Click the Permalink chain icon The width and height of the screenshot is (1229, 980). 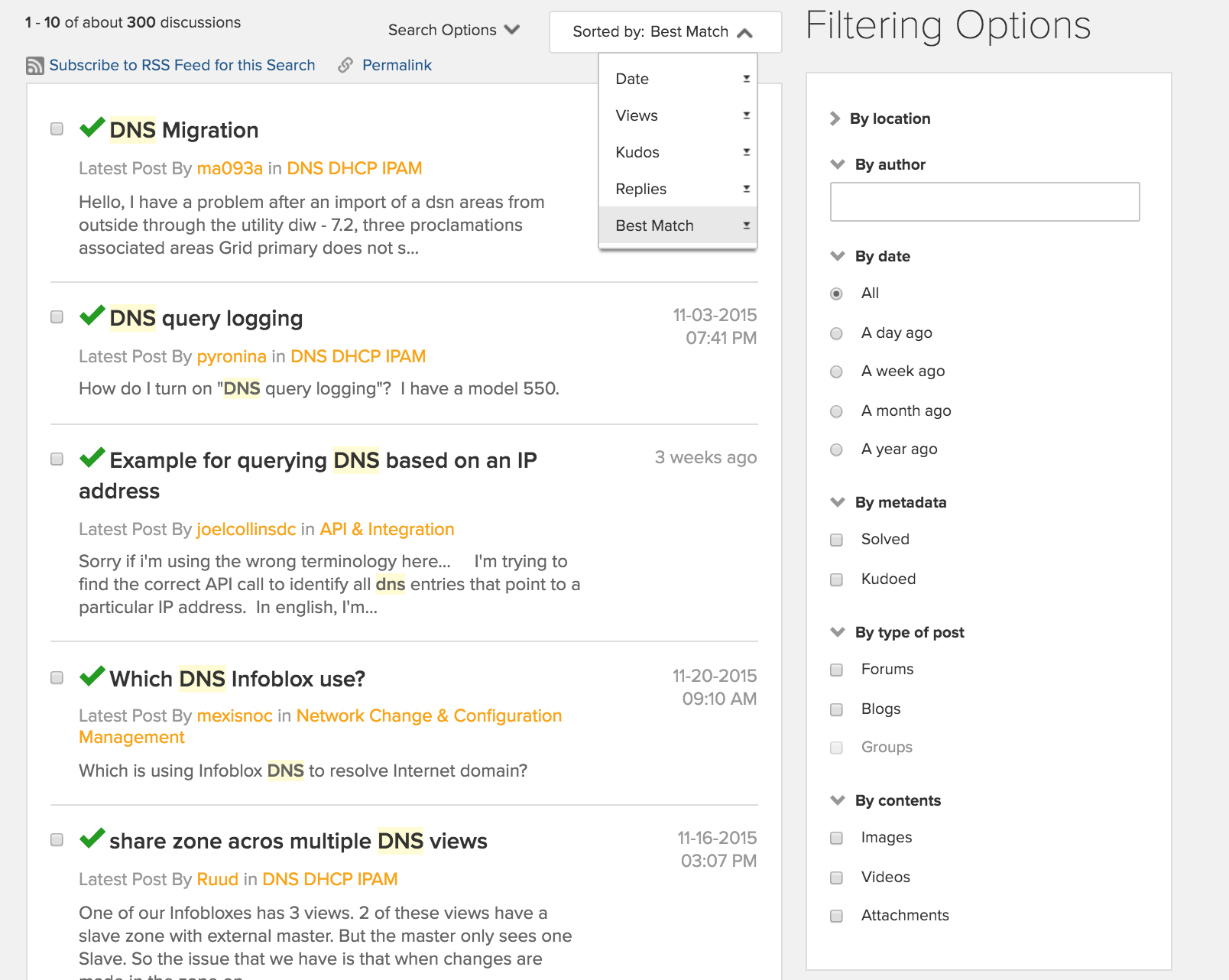click(345, 66)
